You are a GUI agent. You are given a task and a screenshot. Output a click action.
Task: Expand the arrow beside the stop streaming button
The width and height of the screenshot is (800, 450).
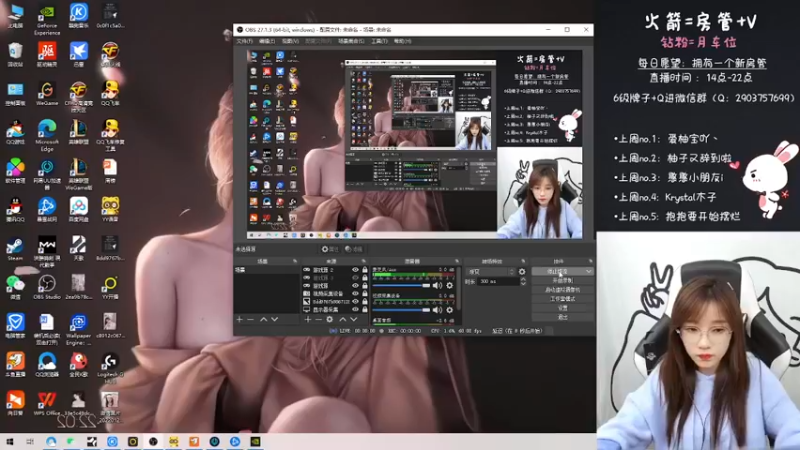(x=588, y=271)
